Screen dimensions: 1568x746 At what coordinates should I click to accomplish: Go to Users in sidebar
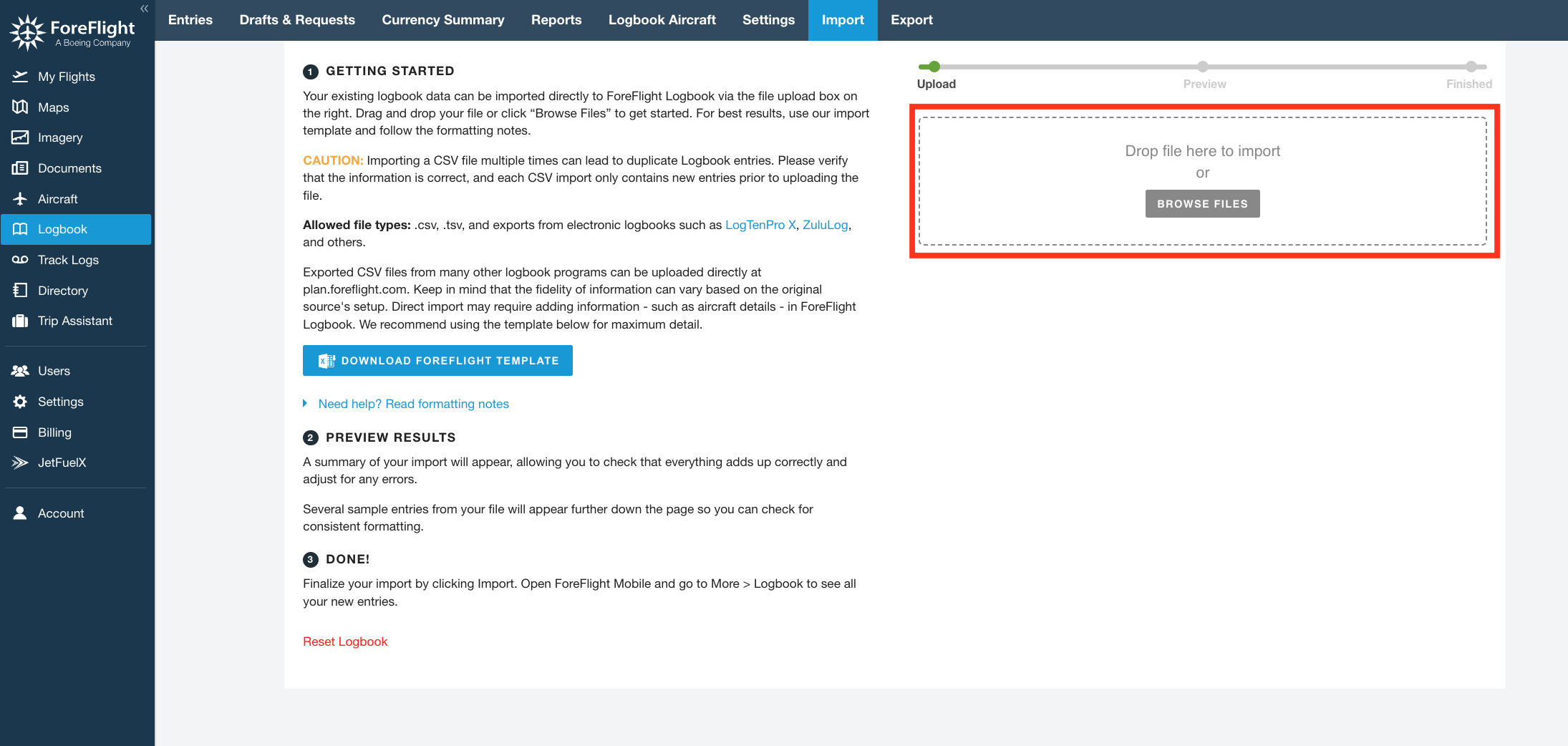click(76, 371)
